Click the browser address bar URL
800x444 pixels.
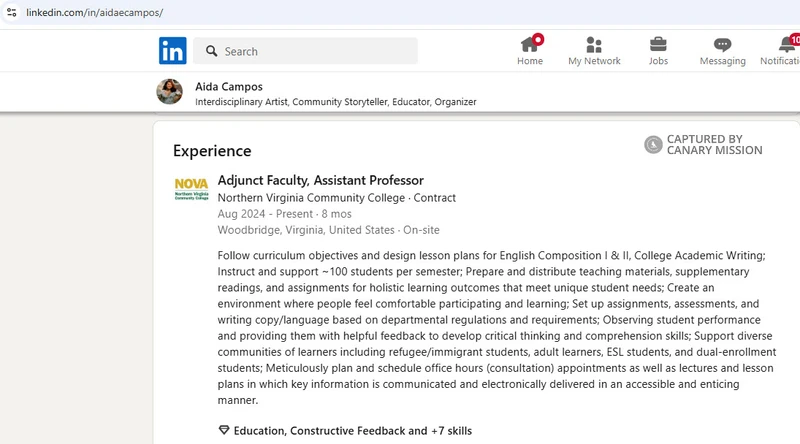click(x=95, y=13)
